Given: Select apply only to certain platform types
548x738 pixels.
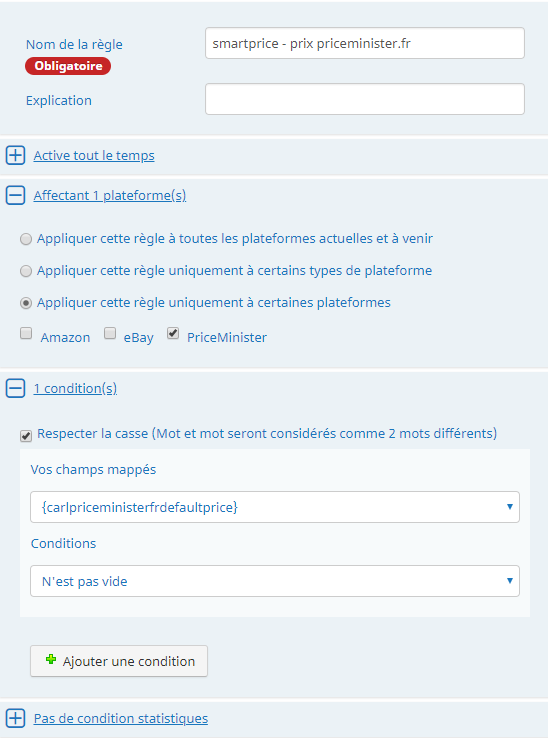Looking at the screenshot, I should 26,271.
